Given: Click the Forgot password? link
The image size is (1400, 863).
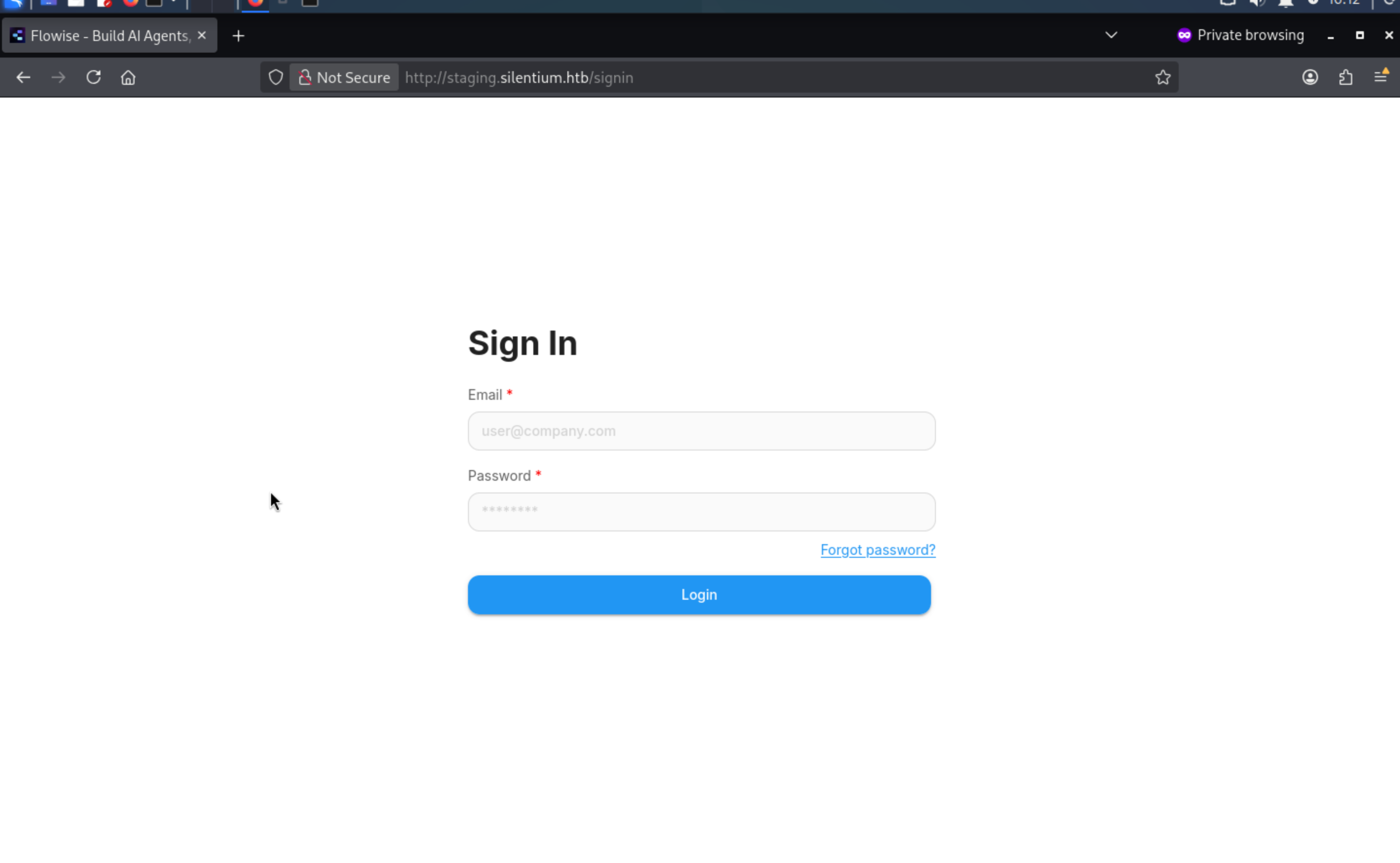Looking at the screenshot, I should click(877, 549).
